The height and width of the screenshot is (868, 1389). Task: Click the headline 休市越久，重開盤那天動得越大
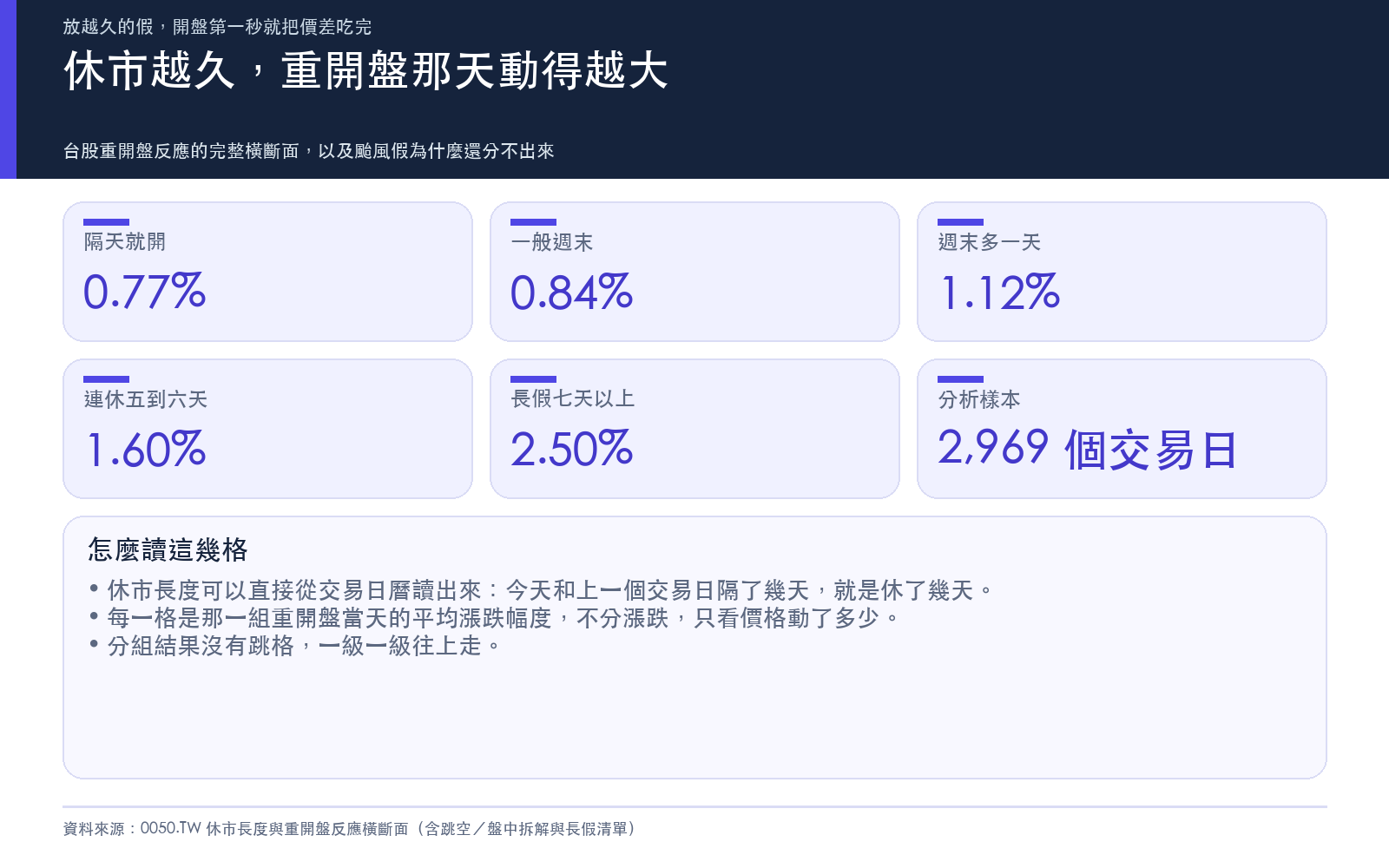365,70
